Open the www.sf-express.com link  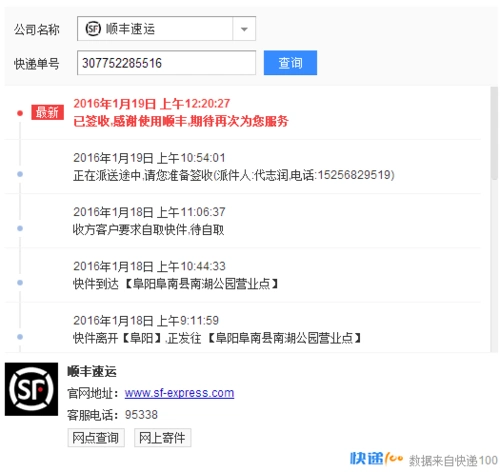point(179,393)
